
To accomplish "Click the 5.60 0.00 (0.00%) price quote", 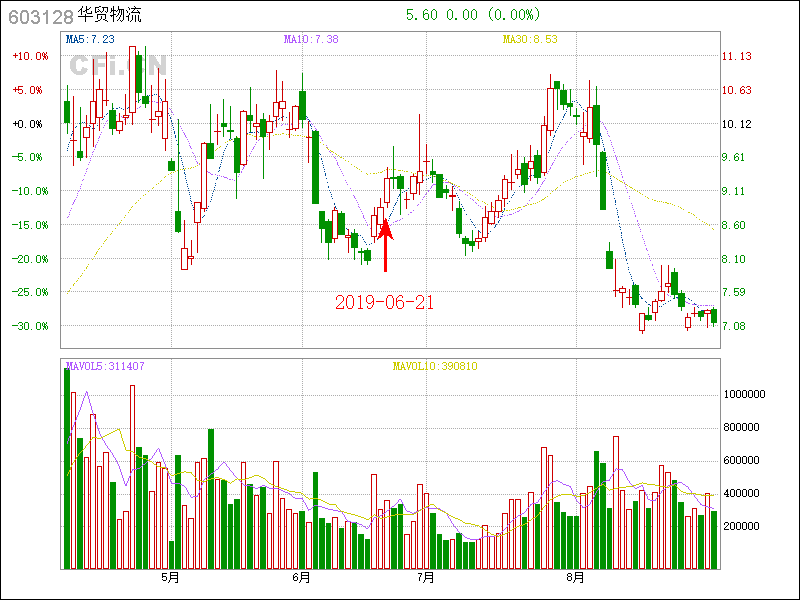I will point(472,15).
